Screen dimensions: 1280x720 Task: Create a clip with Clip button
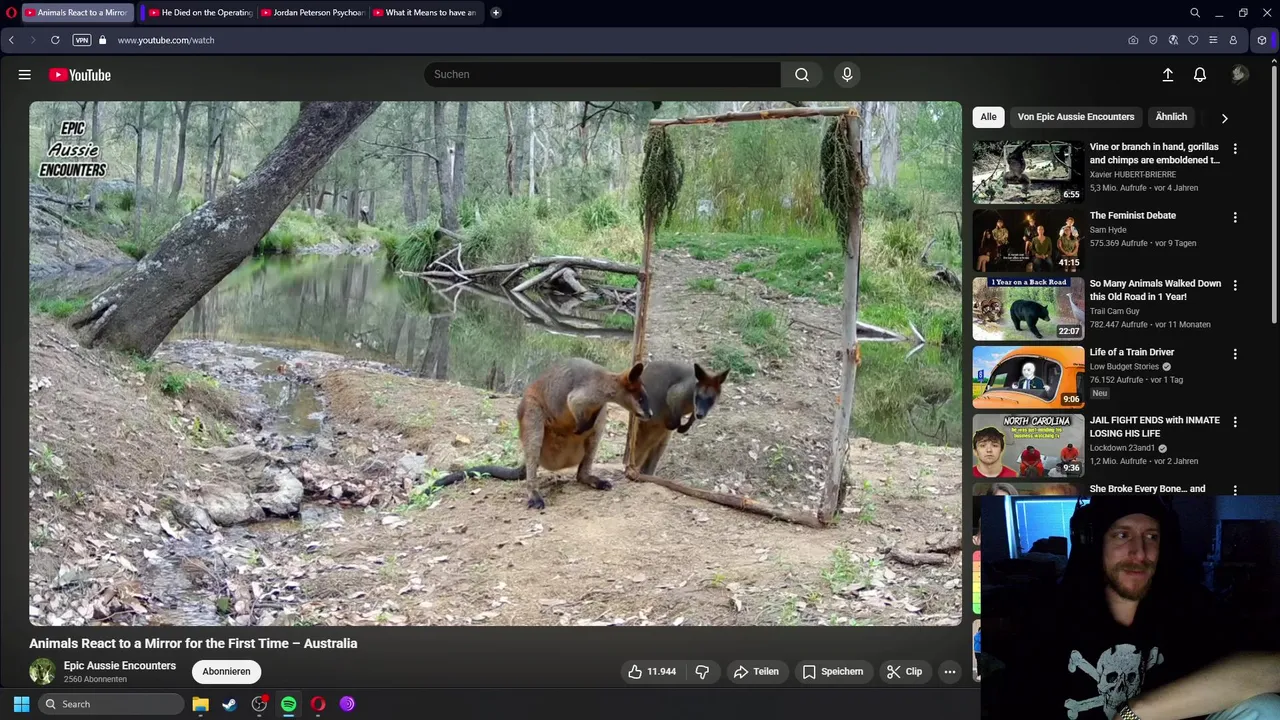click(x=904, y=672)
